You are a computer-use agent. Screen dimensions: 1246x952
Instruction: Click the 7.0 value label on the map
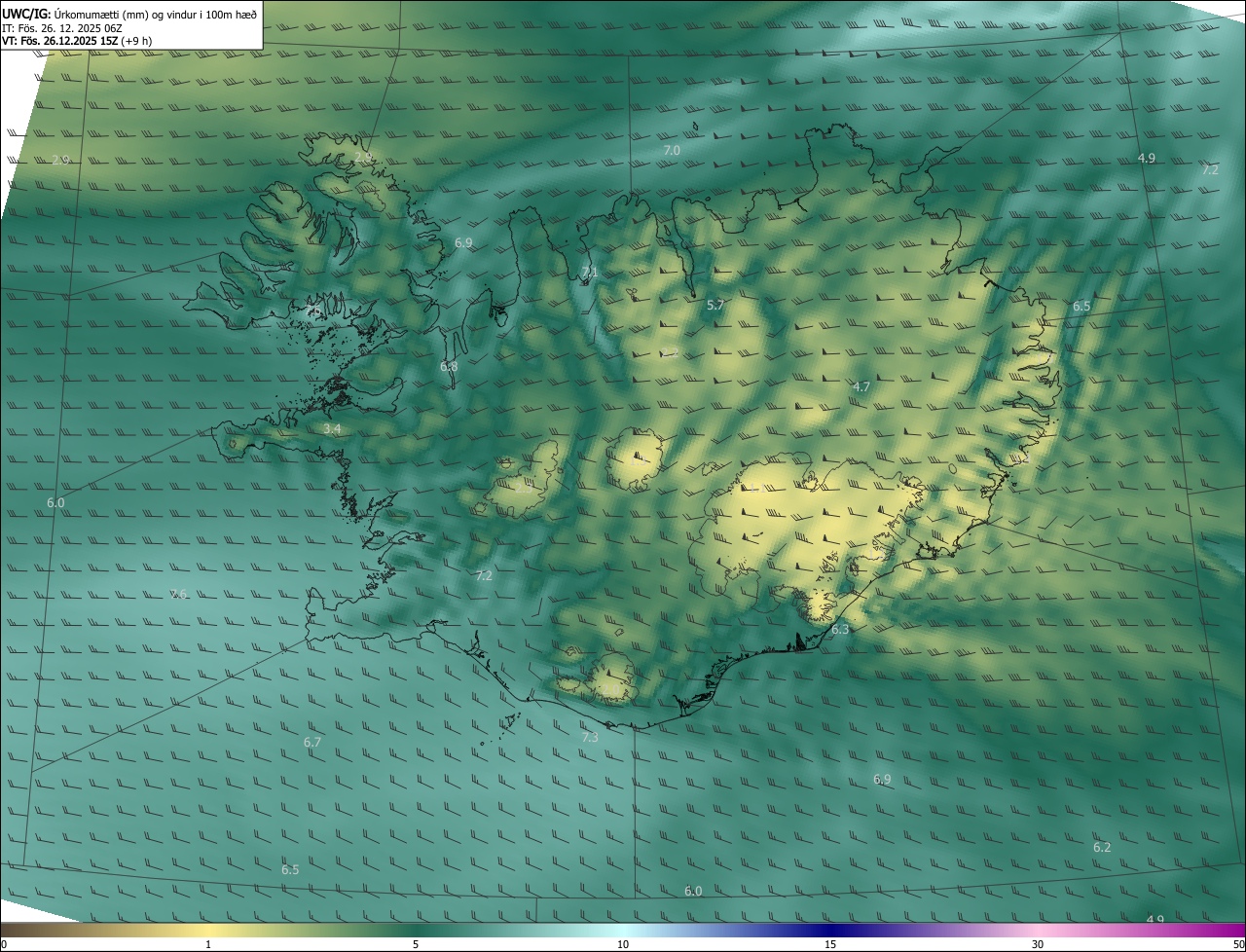(672, 150)
